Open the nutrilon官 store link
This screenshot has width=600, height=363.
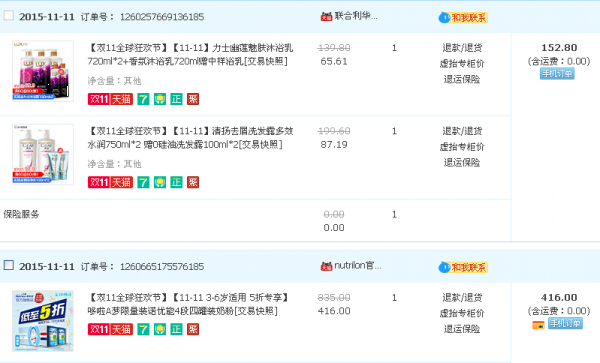(358, 265)
